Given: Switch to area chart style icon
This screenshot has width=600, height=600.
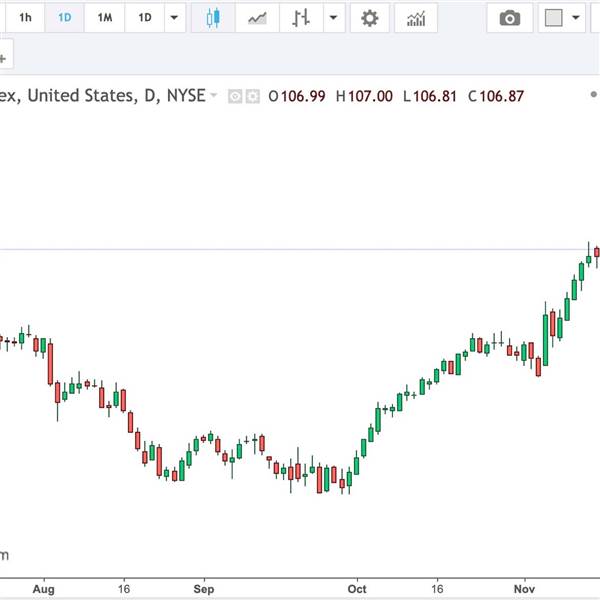Looking at the screenshot, I should (x=257, y=18).
